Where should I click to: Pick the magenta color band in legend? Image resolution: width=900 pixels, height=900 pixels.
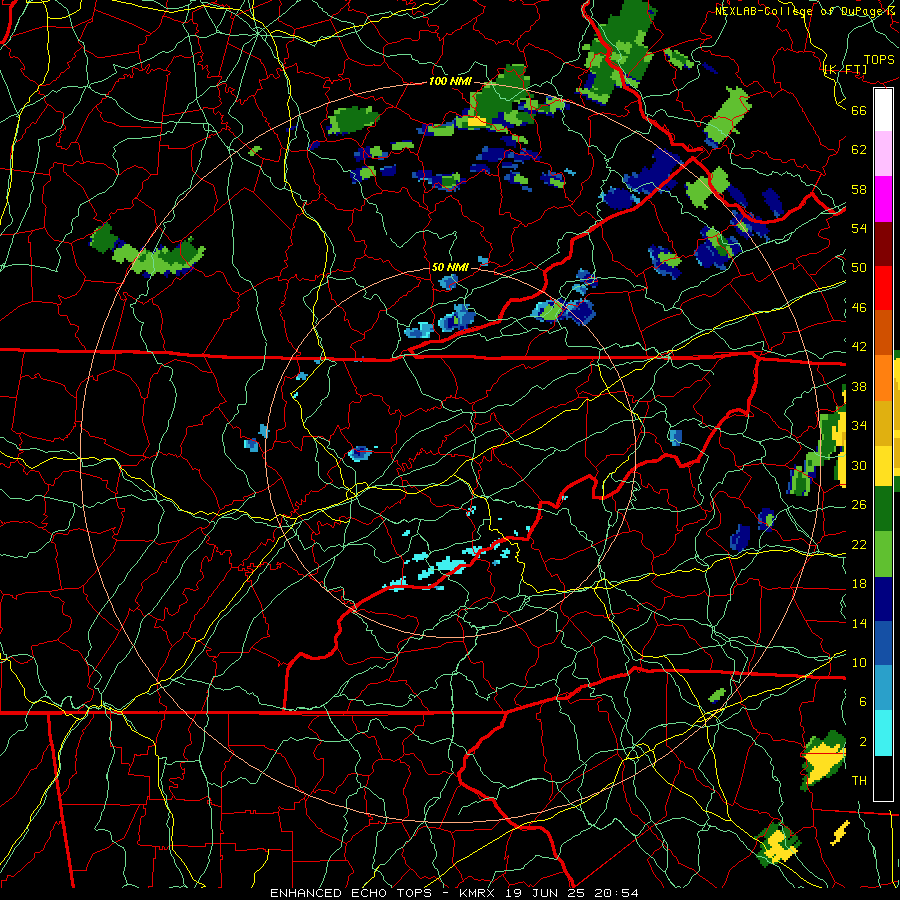click(883, 199)
